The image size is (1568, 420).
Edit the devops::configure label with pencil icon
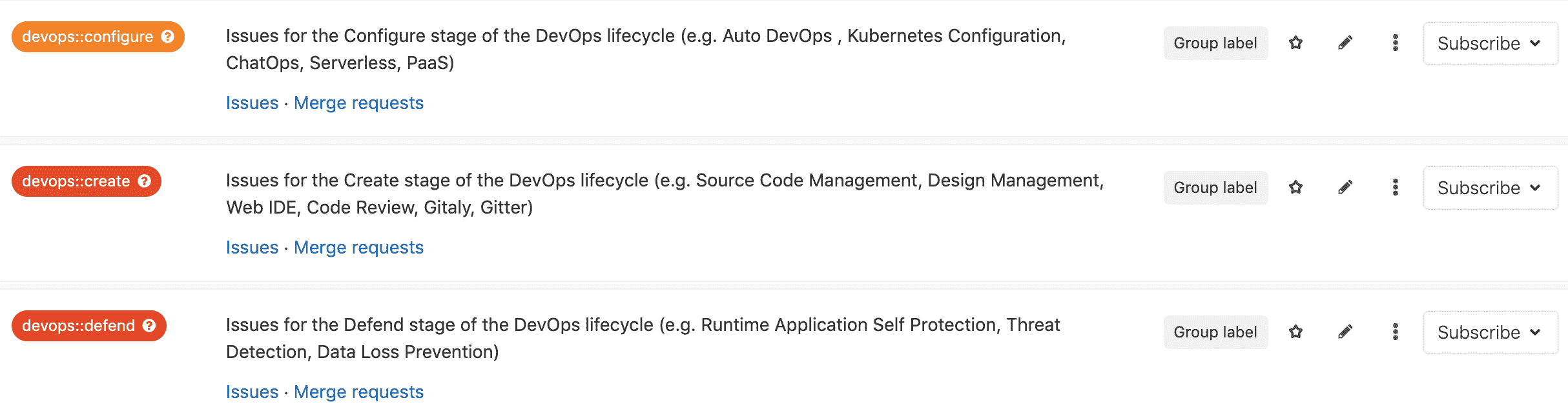(1345, 43)
